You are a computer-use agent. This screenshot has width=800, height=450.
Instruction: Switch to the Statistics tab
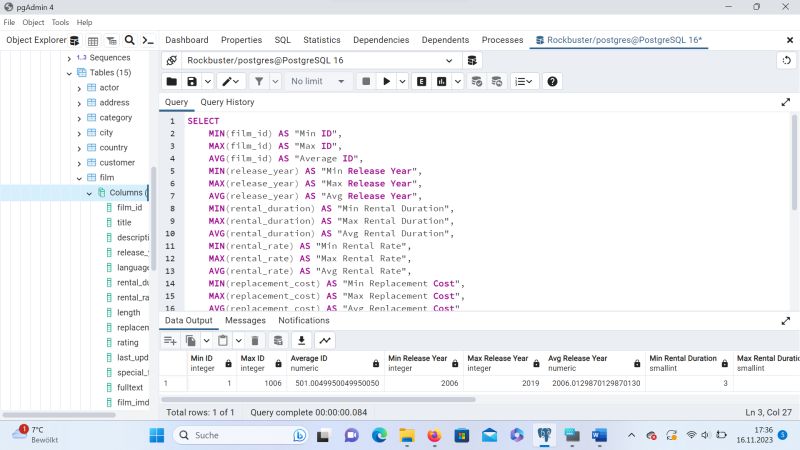coord(321,40)
